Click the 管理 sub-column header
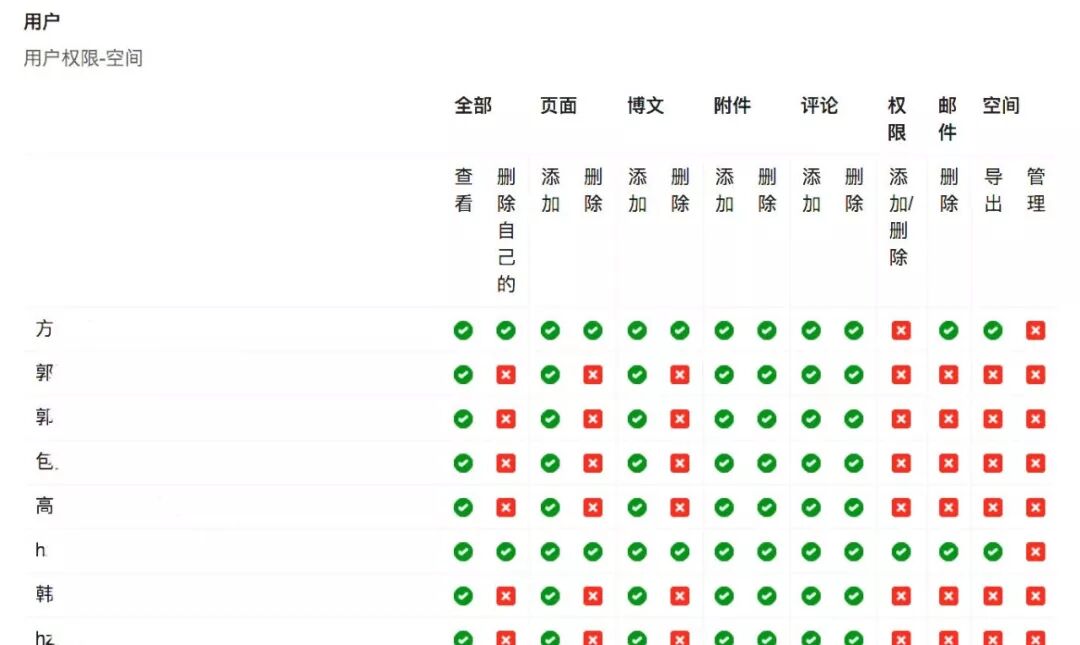Viewport: 1080px width, 645px height. pos(1036,190)
